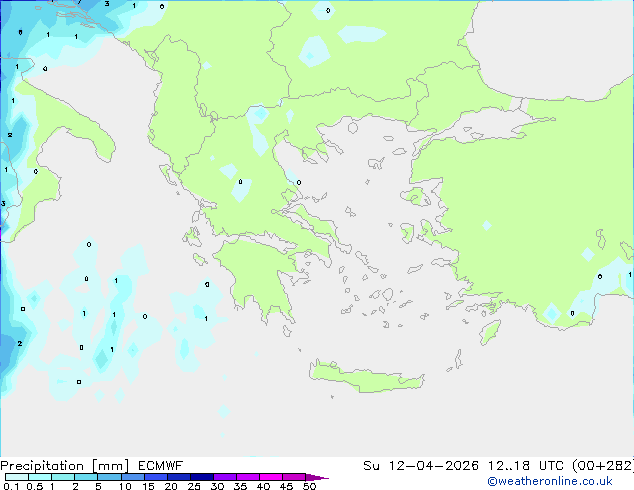Select the 5–10 mm legend color box
634x490 pixels.
click(109, 477)
